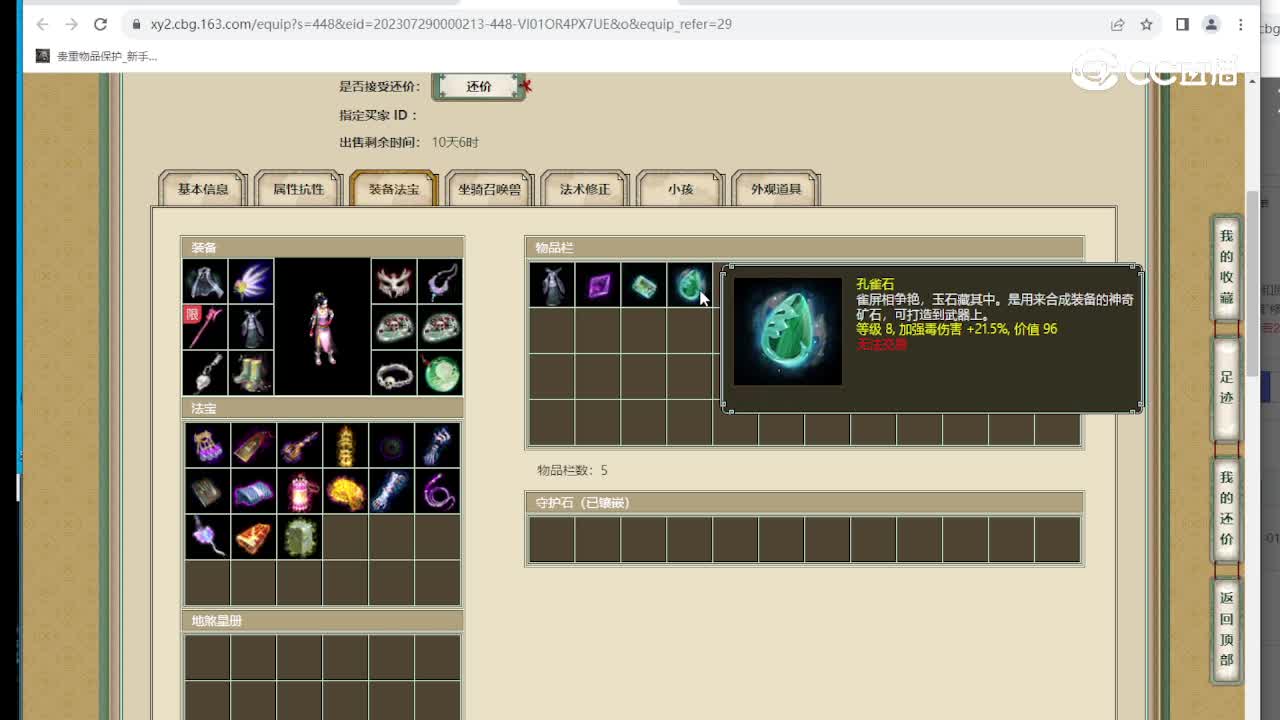Click the purple tassel treasure in 法宝
This screenshot has height=720, width=1280.
coord(207,445)
